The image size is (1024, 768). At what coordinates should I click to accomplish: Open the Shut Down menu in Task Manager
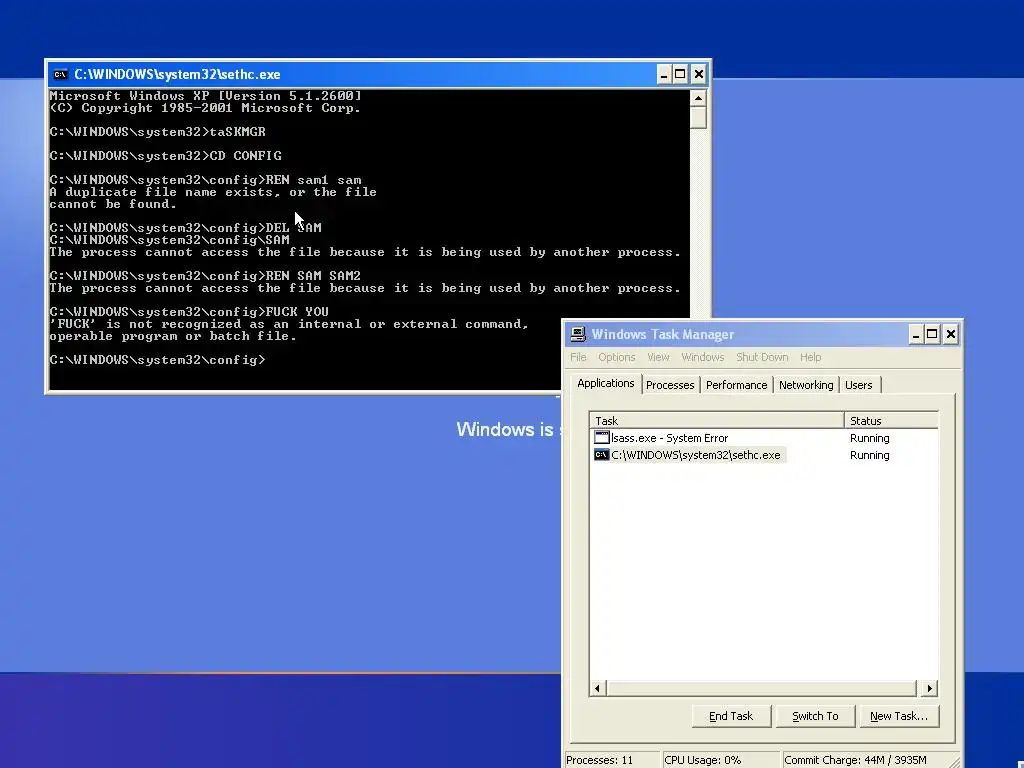pos(762,357)
